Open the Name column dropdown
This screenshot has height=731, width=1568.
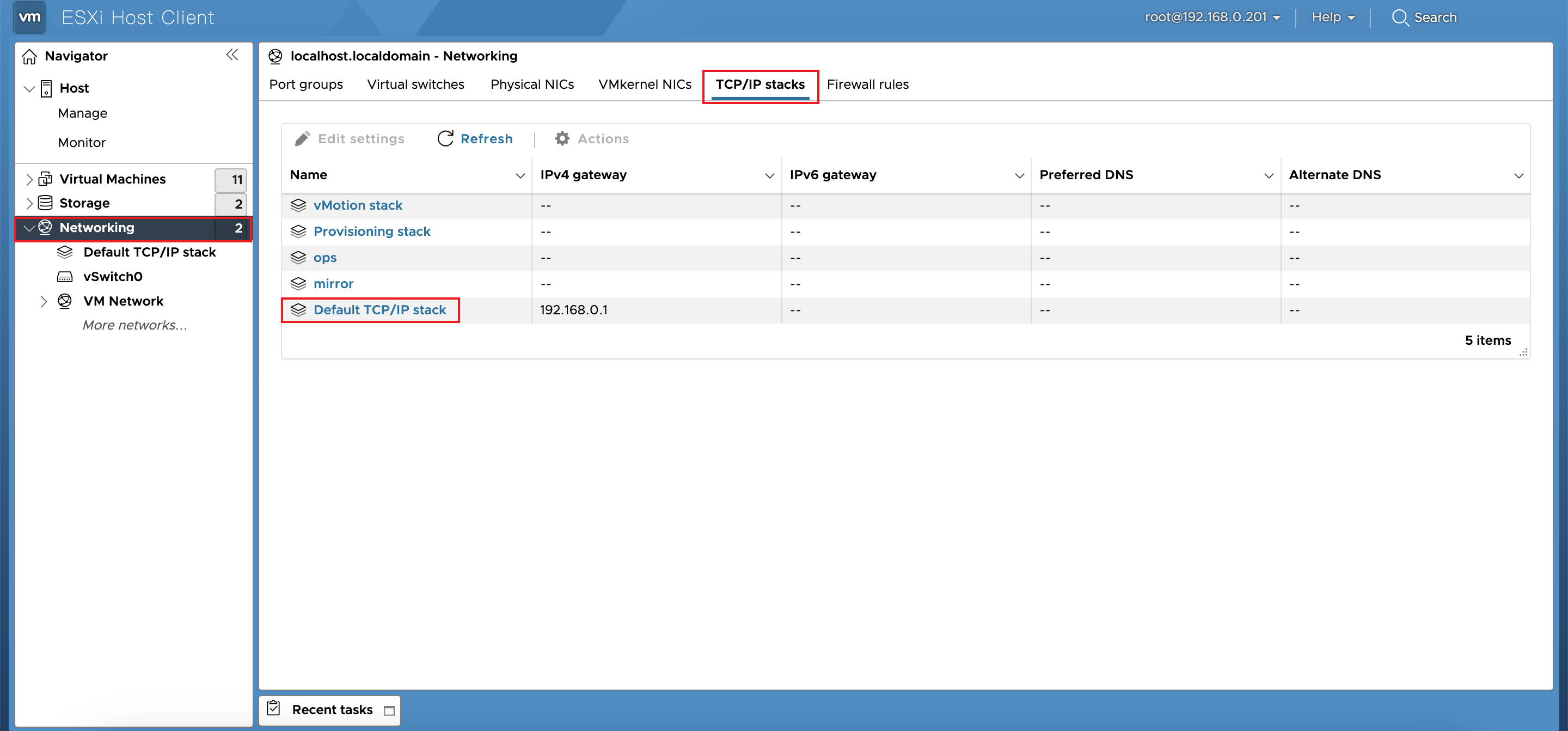520,175
